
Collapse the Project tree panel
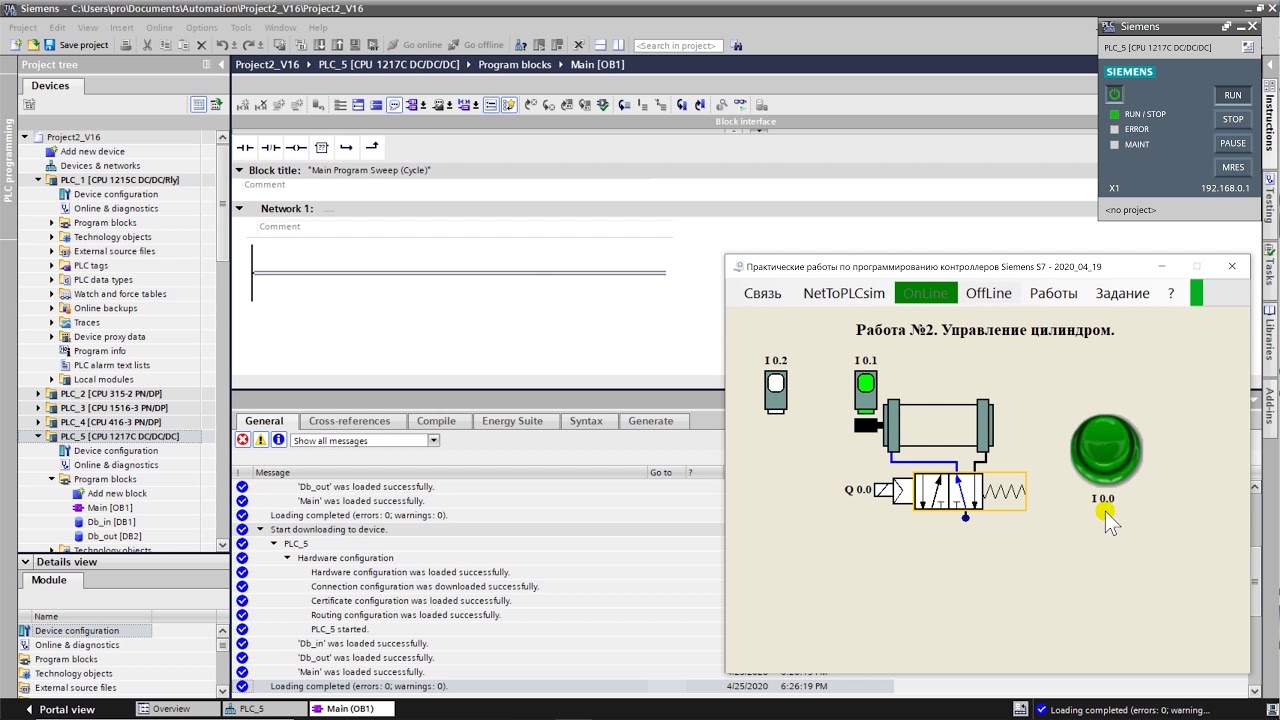click(x=221, y=65)
